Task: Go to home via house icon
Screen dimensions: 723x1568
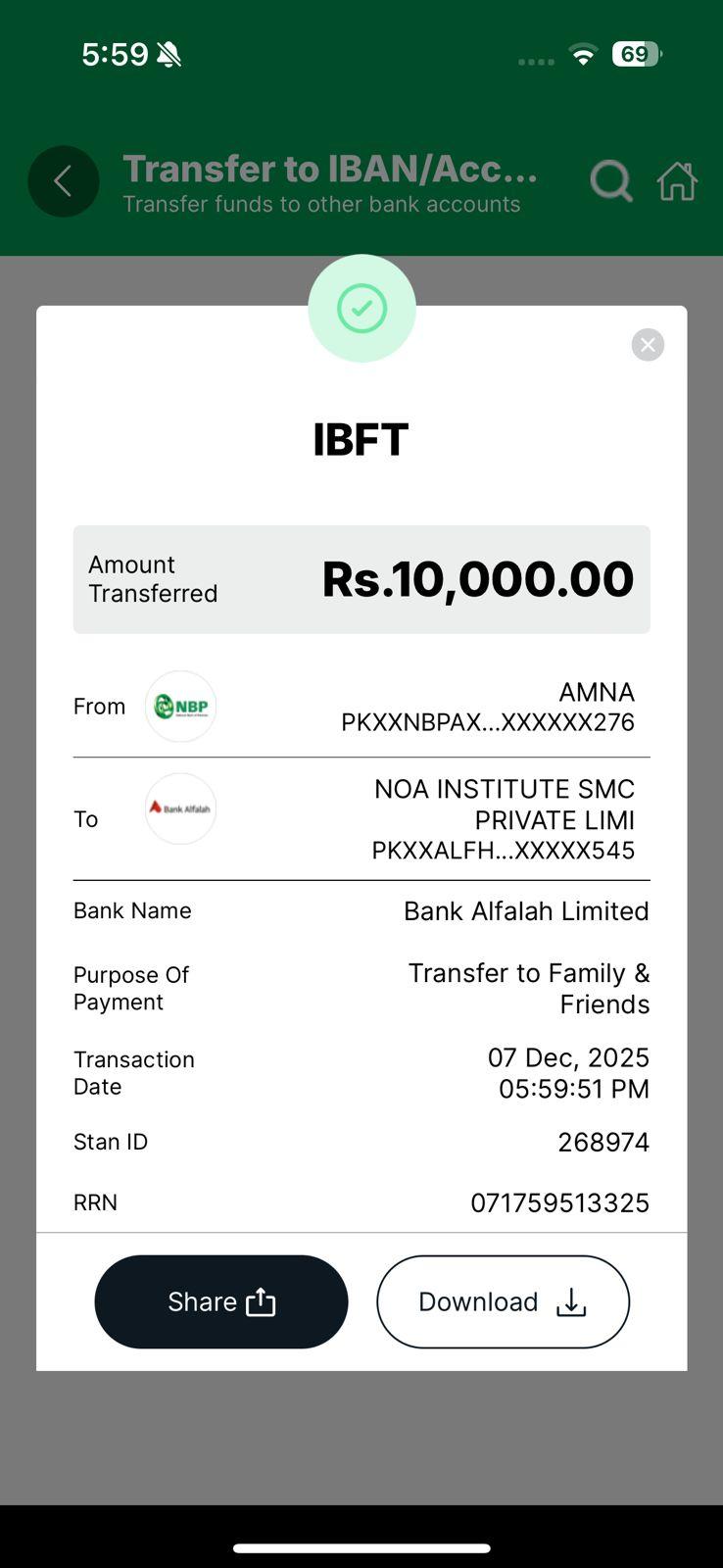Action: pos(678,181)
